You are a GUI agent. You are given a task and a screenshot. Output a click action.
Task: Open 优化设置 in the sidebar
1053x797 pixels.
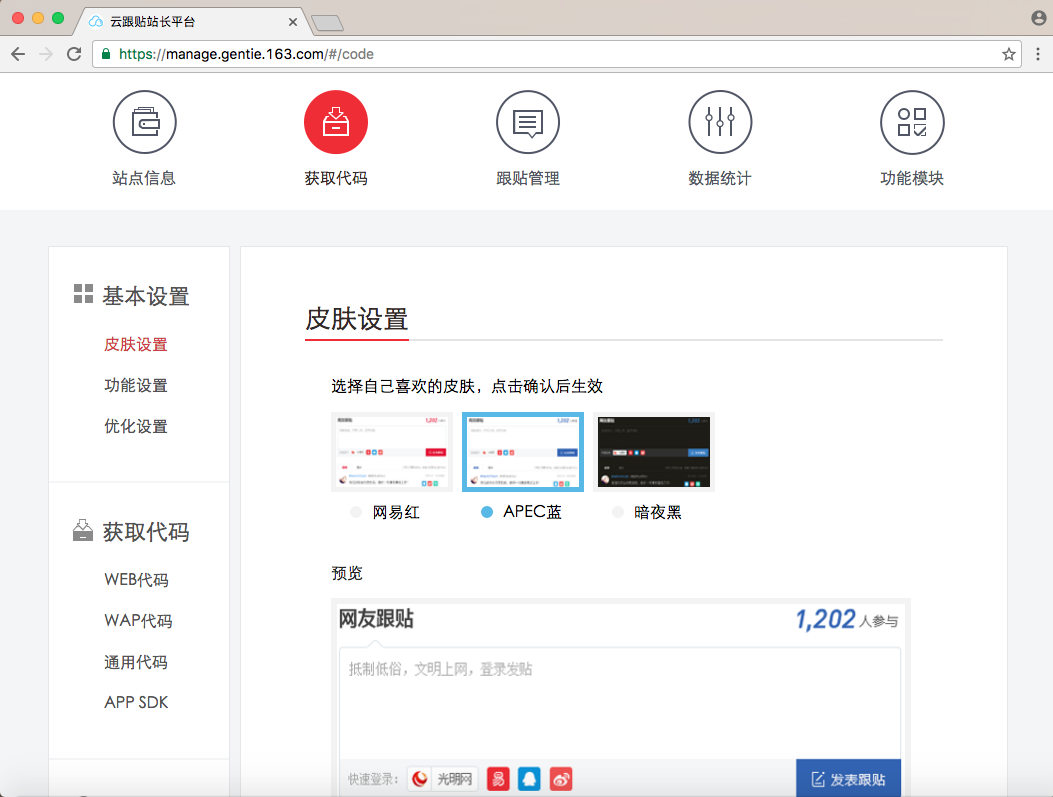136,426
